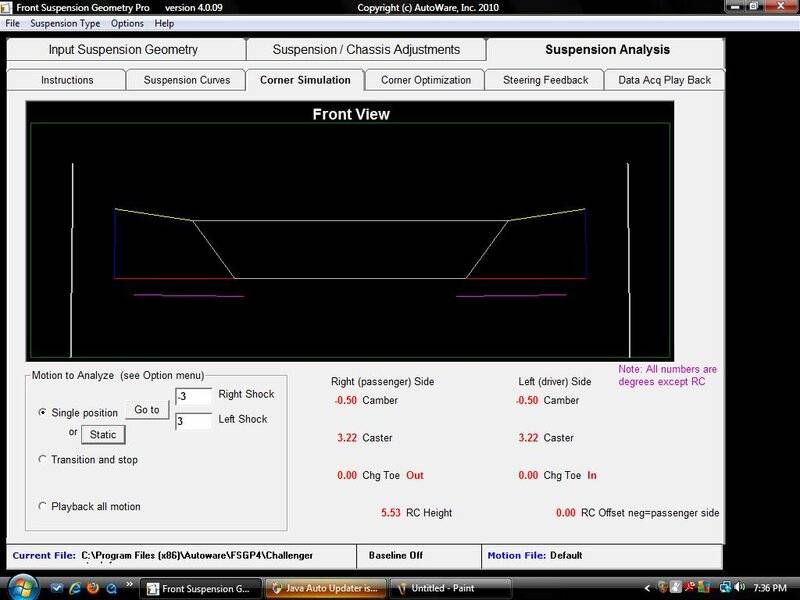Select the Single position radio button
This screenshot has width=800, height=600.
[42, 412]
